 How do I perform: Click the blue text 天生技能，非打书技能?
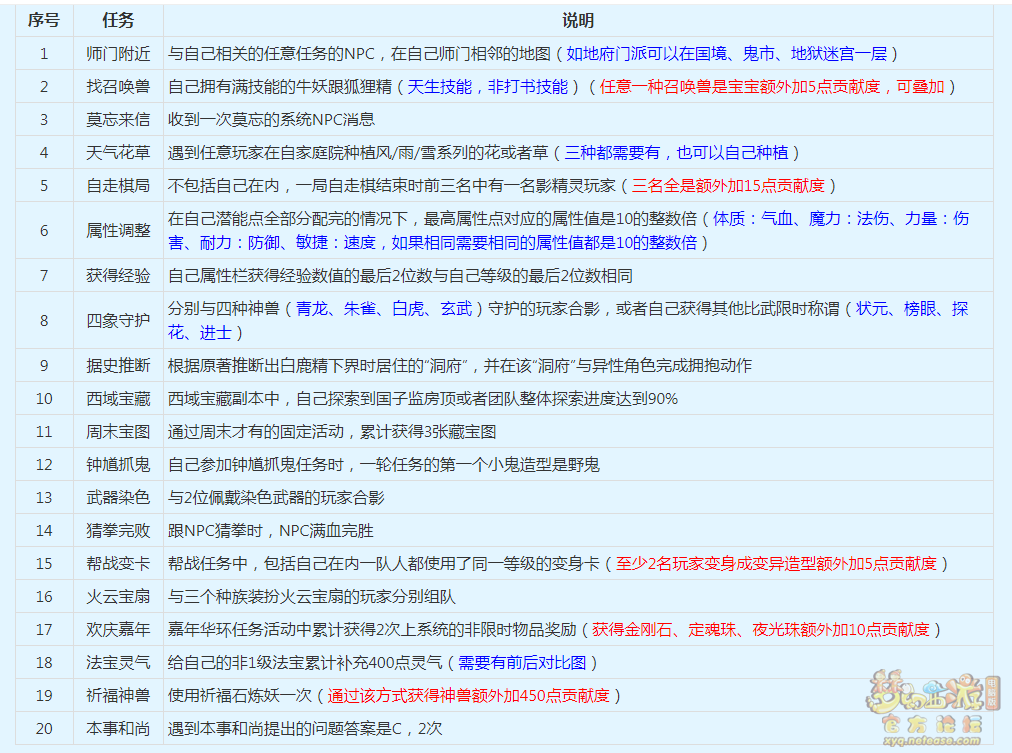[487, 86]
